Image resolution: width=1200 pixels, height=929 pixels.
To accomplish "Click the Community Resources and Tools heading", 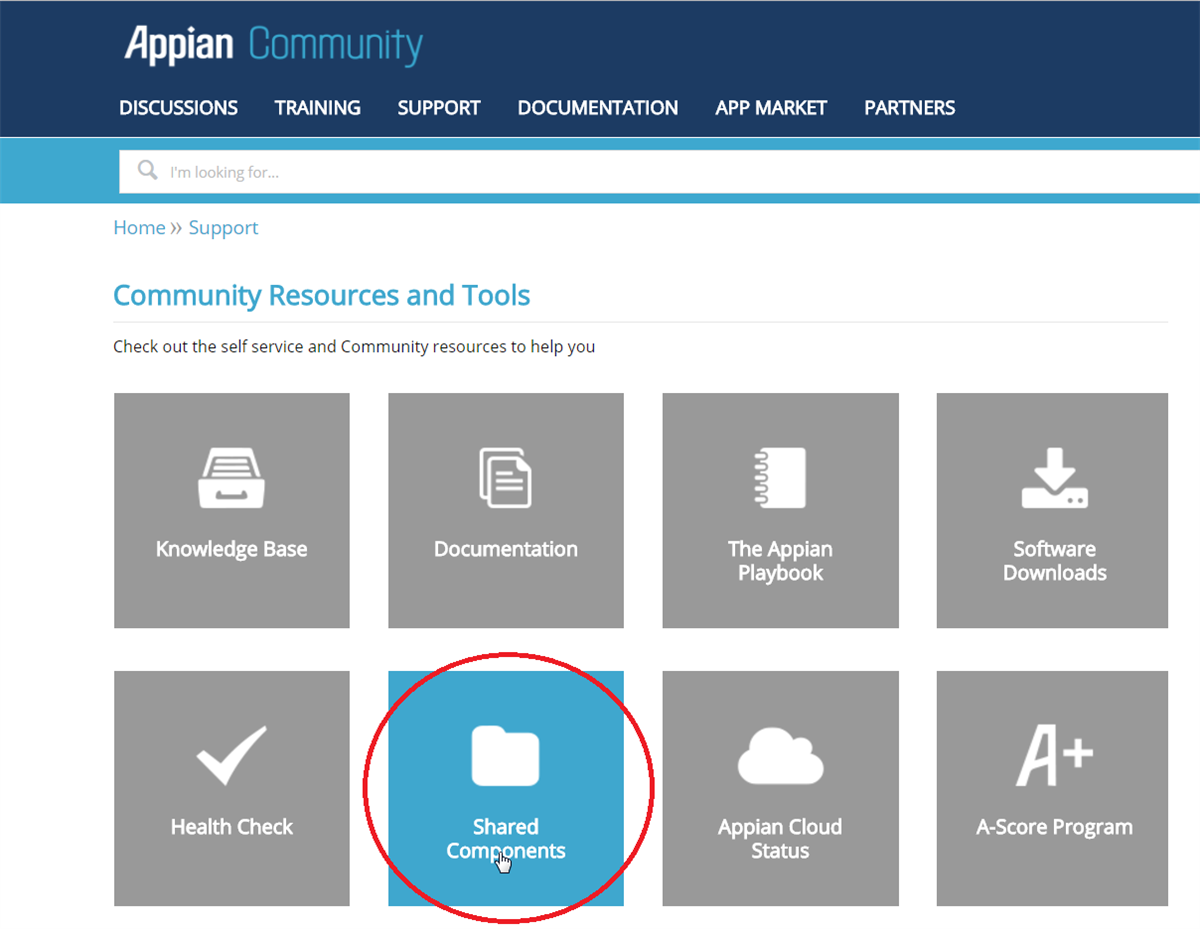I will pyautogui.click(x=321, y=296).
